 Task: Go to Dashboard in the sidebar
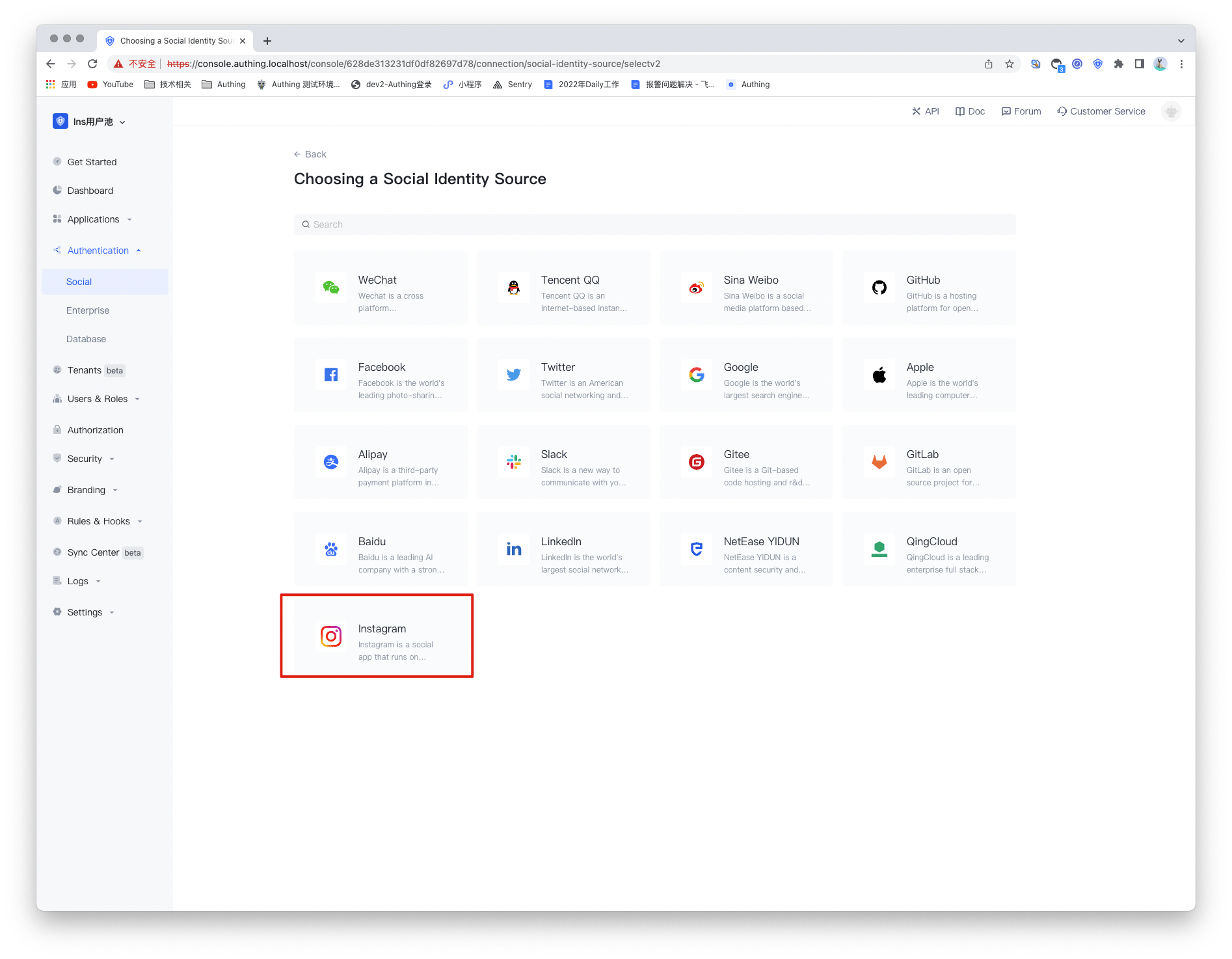pyautogui.click(x=90, y=191)
